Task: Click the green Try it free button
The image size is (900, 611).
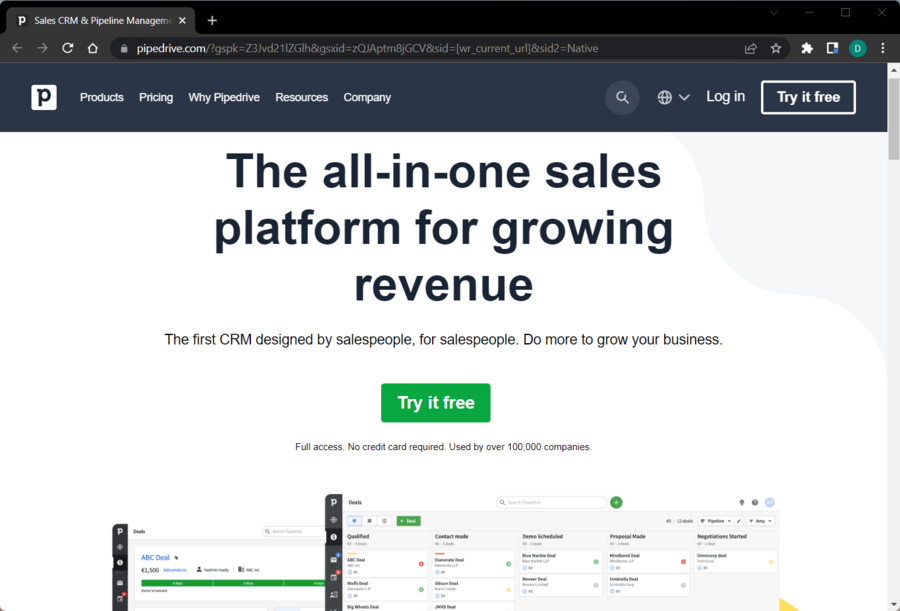Action: (436, 403)
